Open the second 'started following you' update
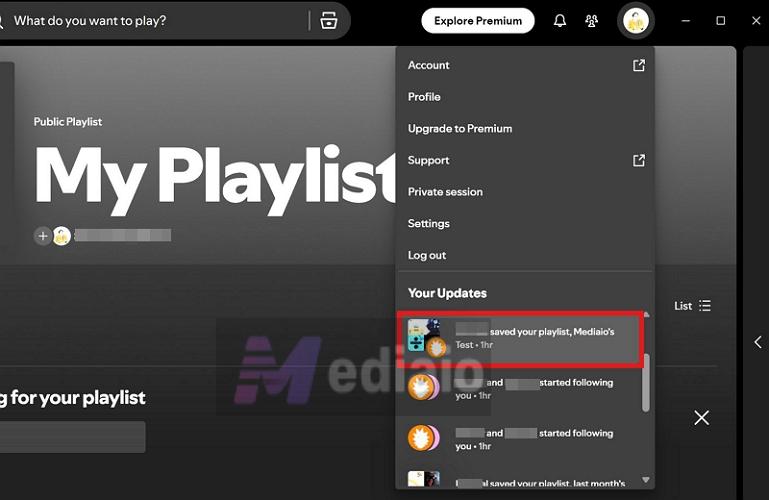769x500 pixels. point(520,389)
